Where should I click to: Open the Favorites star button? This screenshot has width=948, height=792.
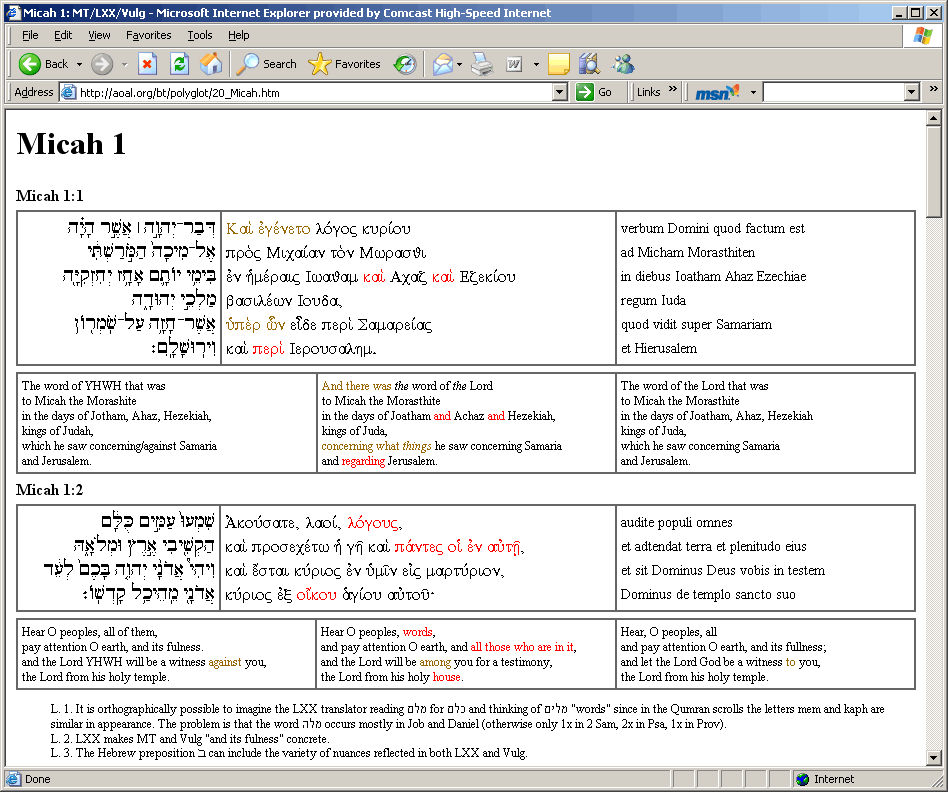pyautogui.click(x=345, y=64)
